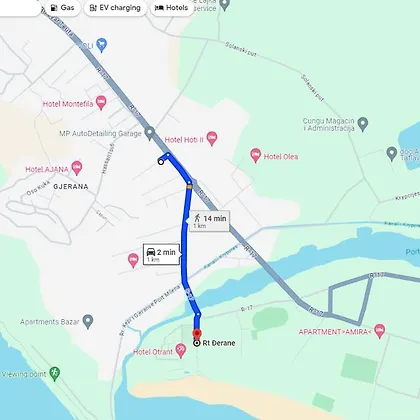Viewport: 420px width, 420px height.
Task: Select the red Rt Đerane destination pin
Action: point(197,334)
